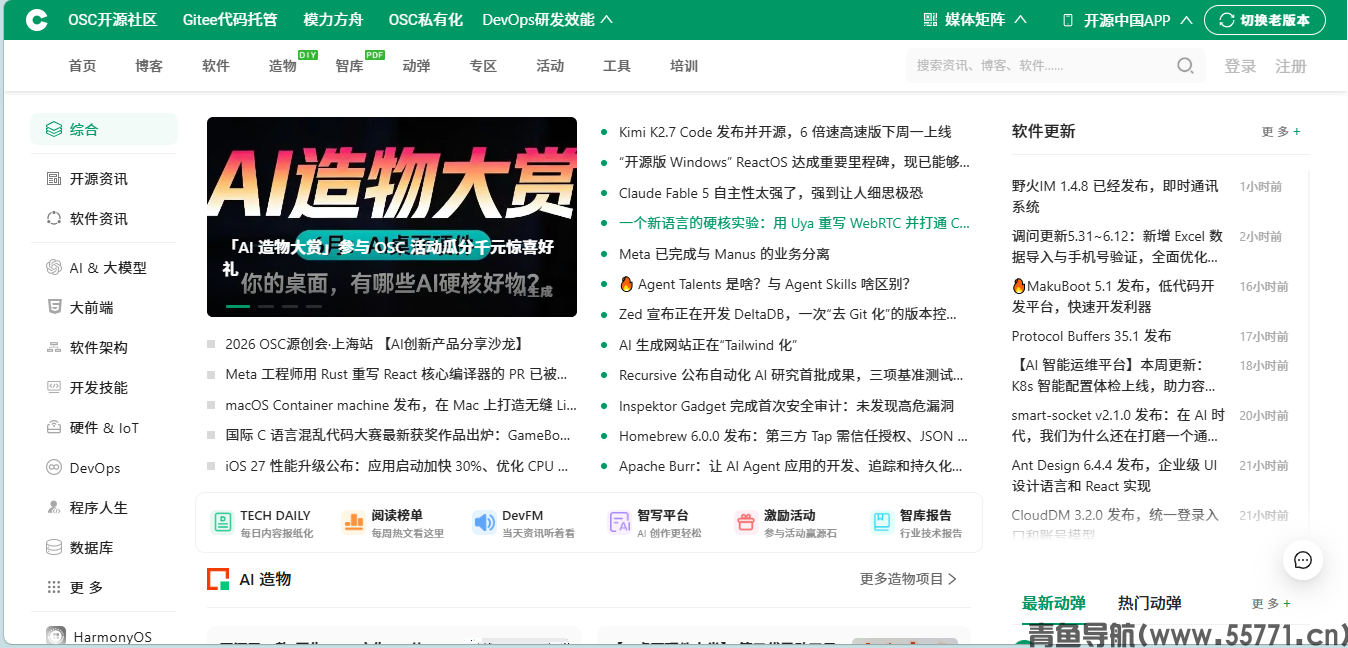This screenshot has width=1348, height=648.
Task: Open the AI造物大赏 banner image
Action: pyautogui.click(x=392, y=217)
